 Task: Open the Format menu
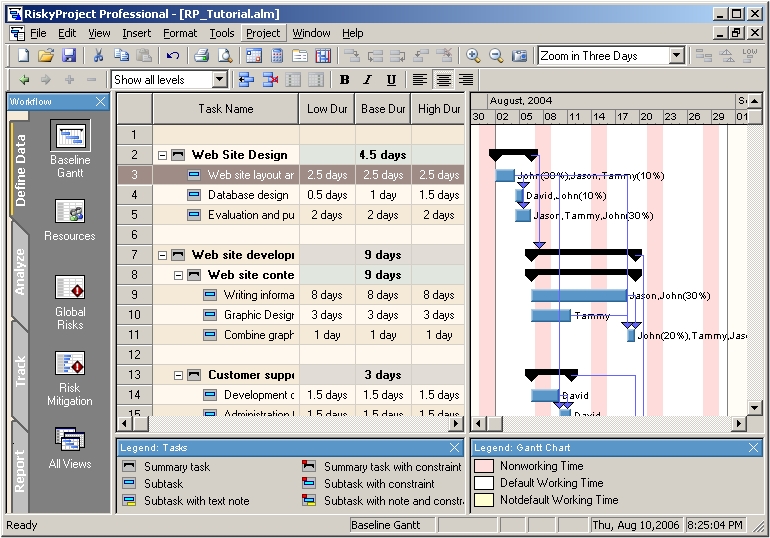pyautogui.click(x=180, y=33)
